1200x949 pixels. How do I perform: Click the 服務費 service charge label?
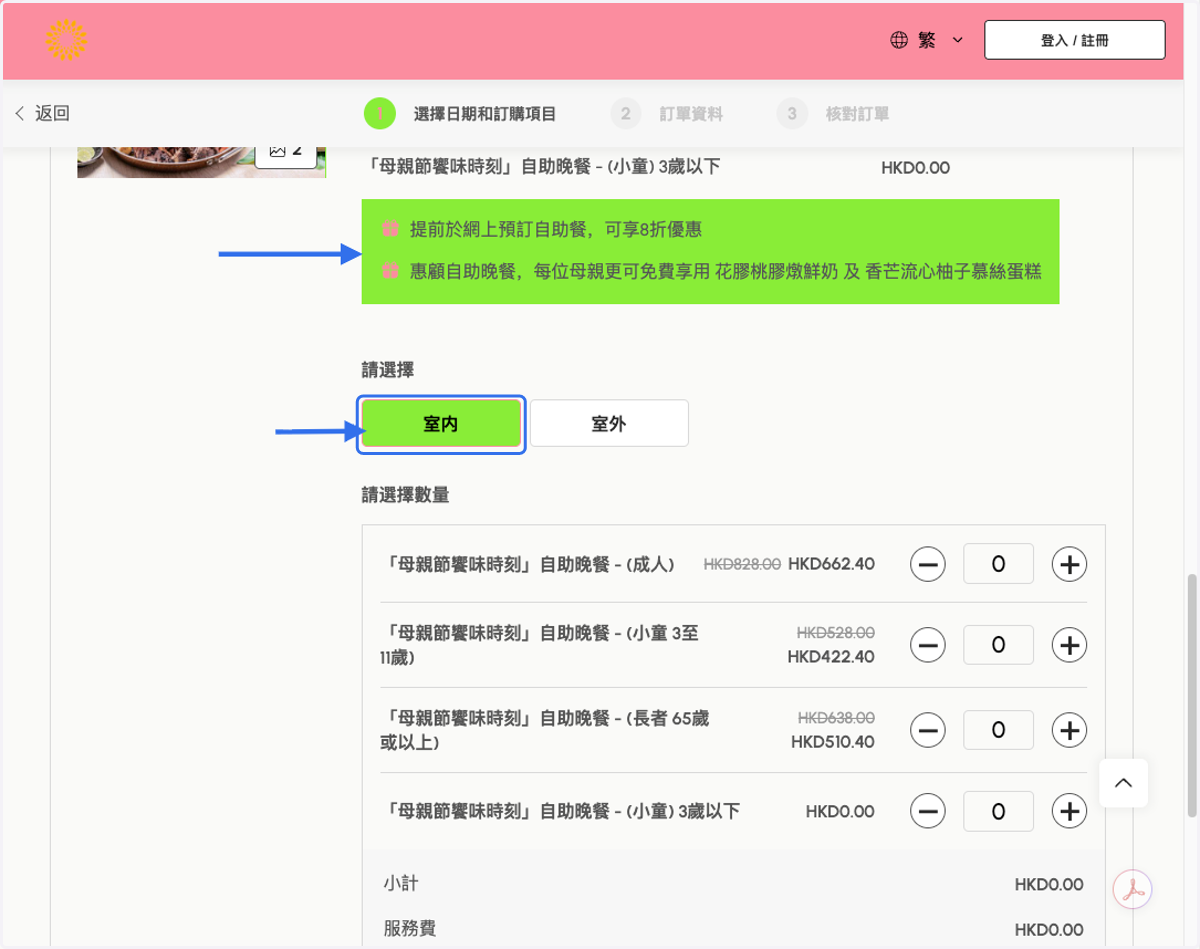click(x=410, y=929)
